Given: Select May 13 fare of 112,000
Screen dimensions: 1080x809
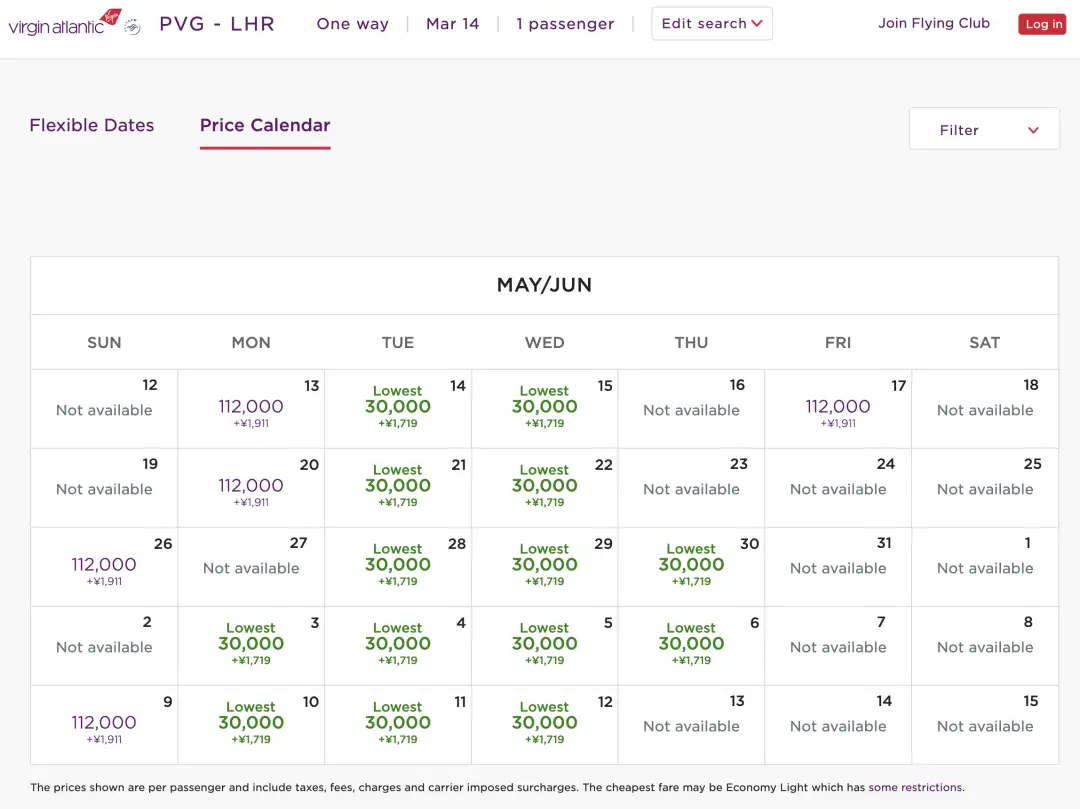Looking at the screenshot, I should pyautogui.click(x=251, y=407).
